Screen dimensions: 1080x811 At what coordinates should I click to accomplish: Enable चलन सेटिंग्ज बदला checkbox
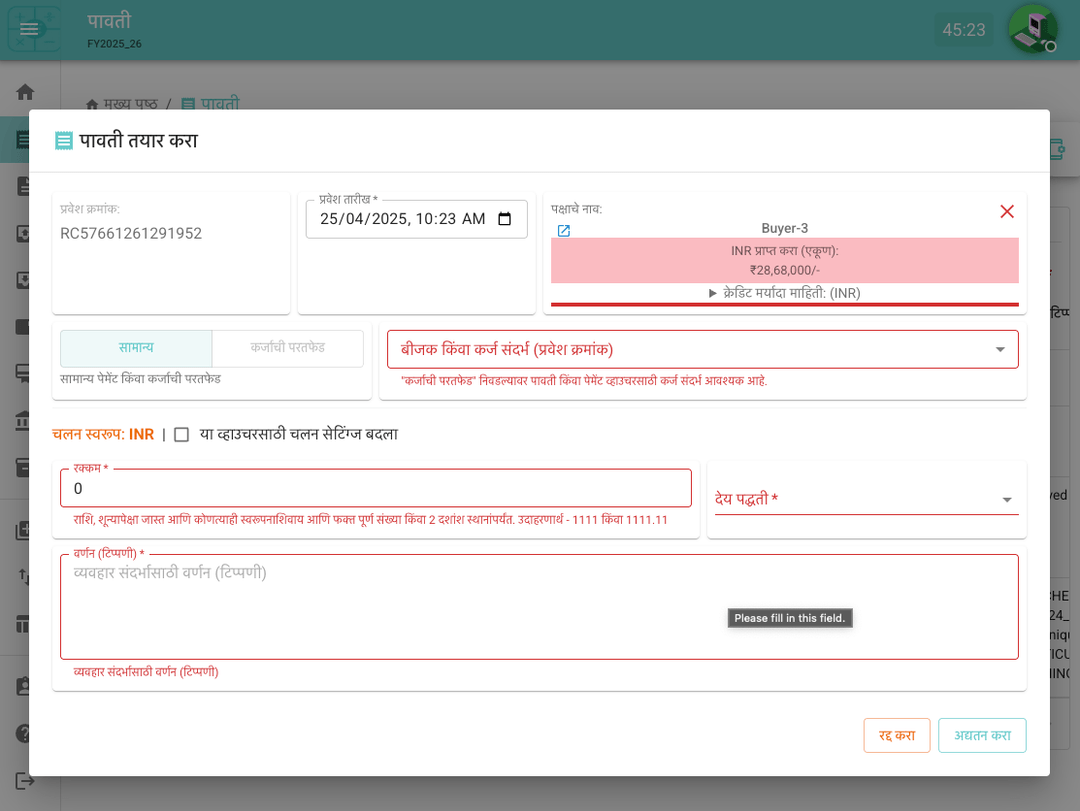click(x=181, y=435)
